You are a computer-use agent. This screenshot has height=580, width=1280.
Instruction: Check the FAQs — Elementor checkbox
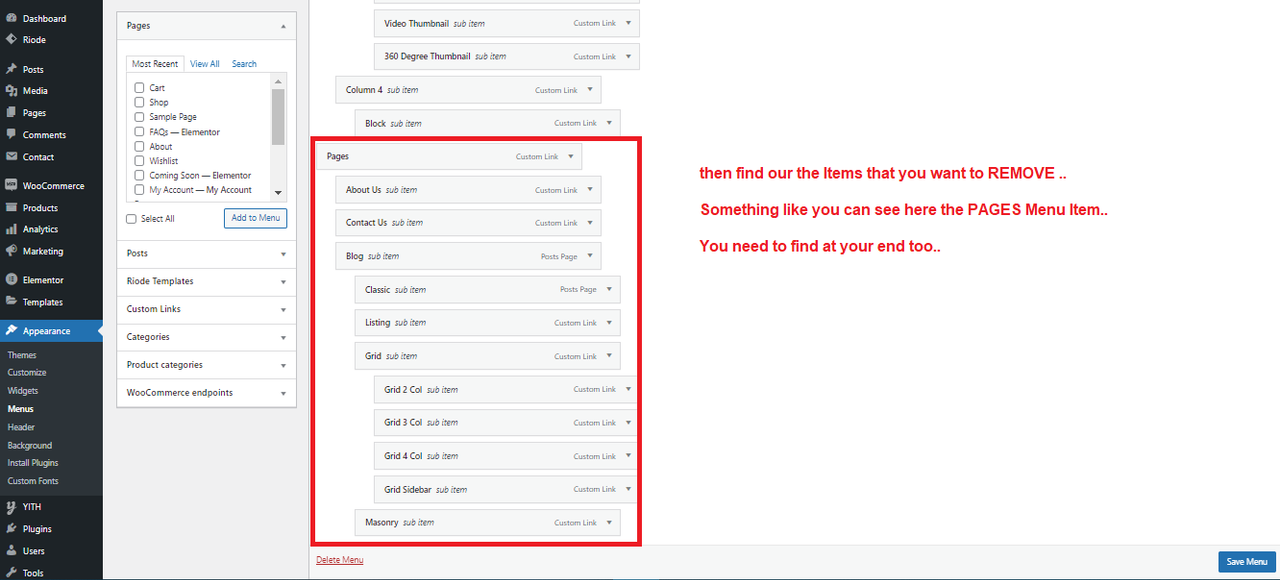[140, 132]
